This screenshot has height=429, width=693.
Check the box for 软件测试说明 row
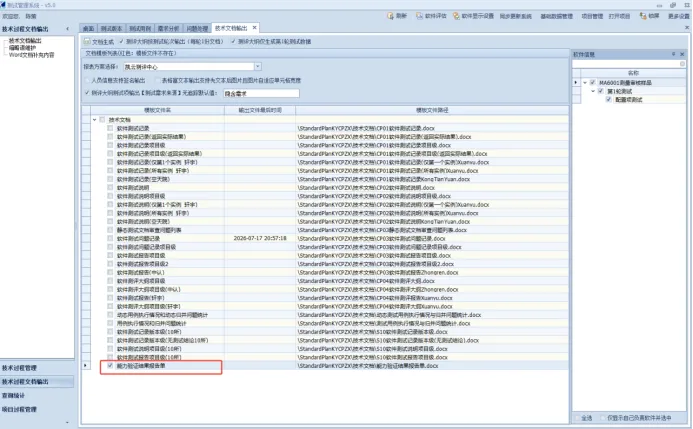(x=110, y=187)
